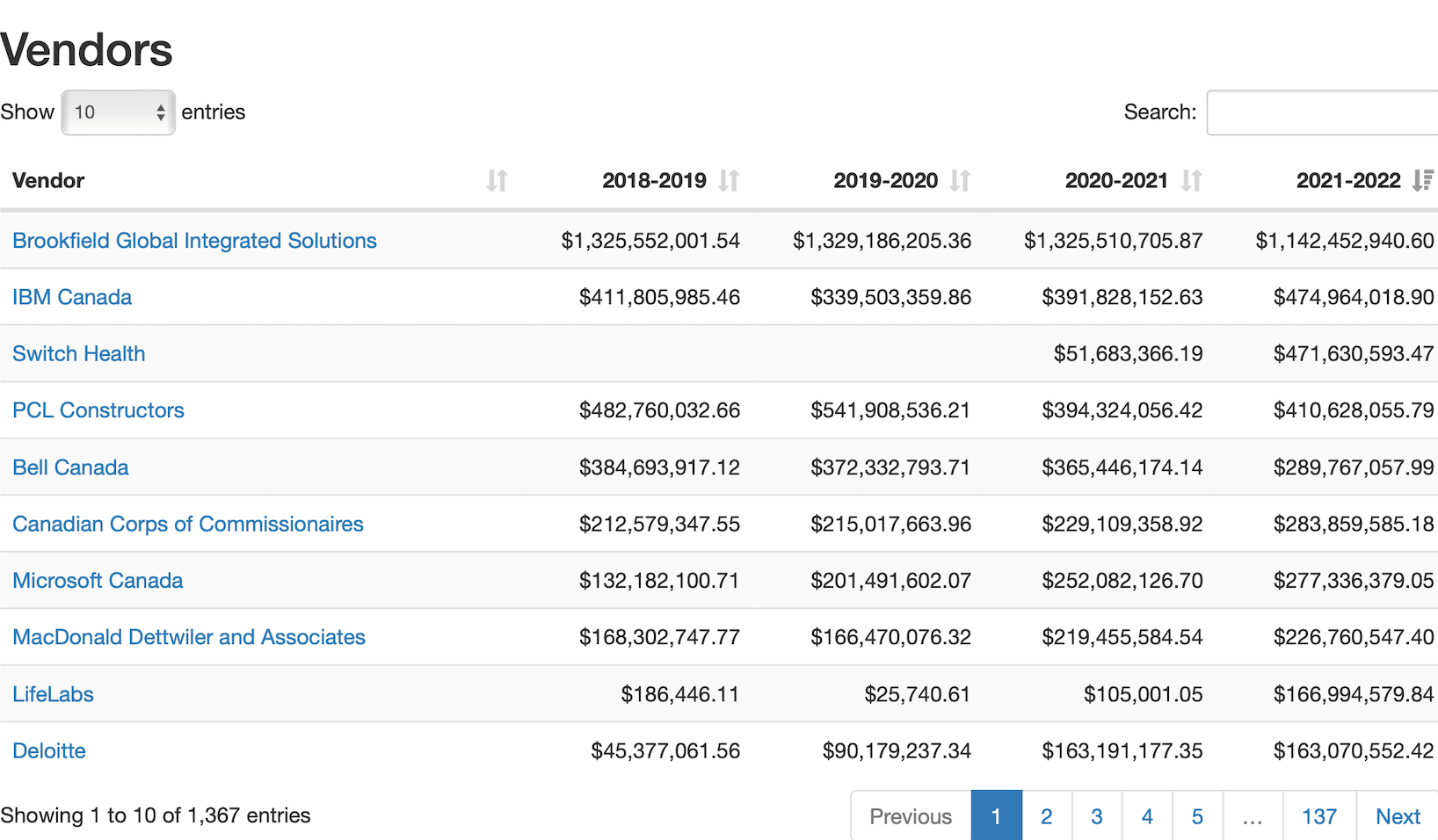
Task: Select cell value $1,325,552,001.54
Action: coord(650,241)
